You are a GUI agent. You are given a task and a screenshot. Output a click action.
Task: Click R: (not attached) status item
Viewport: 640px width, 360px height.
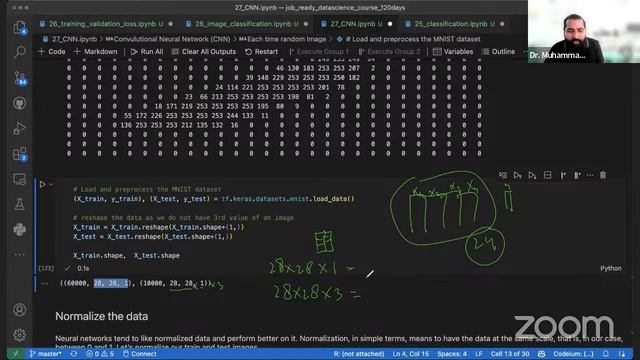pyautogui.click(x=359, y=354)
